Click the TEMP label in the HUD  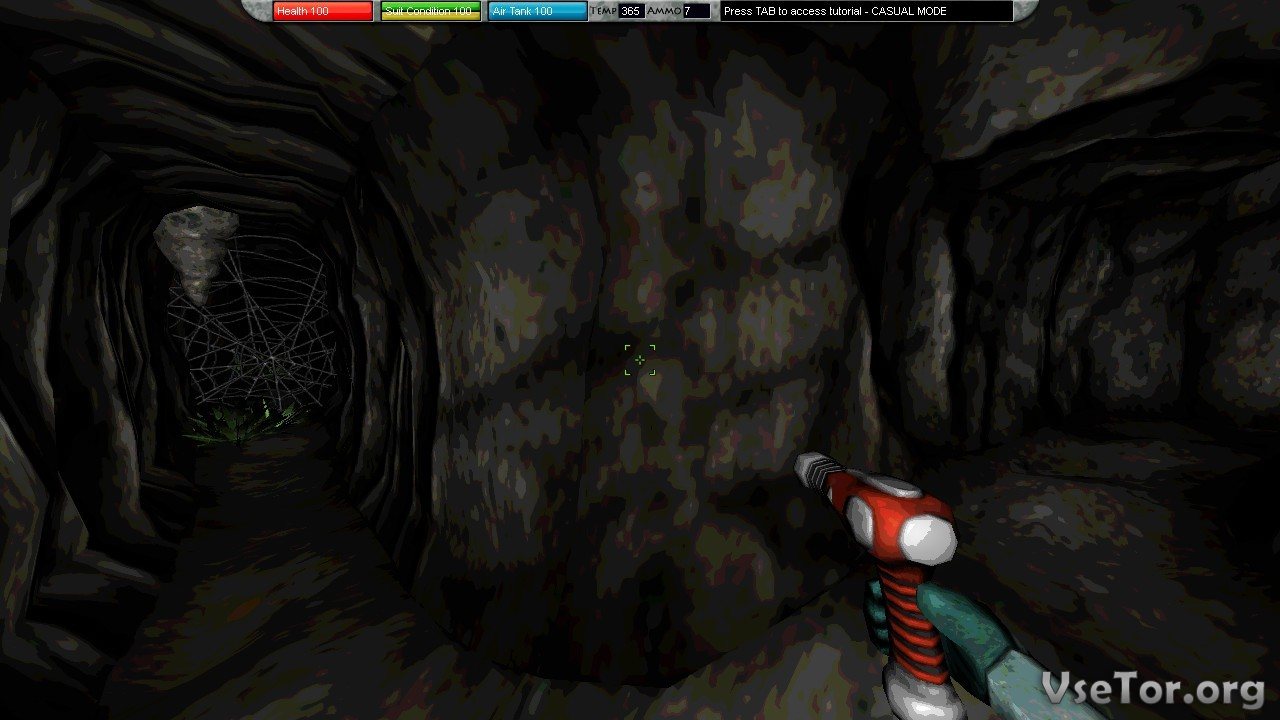[x=603, y=11]
